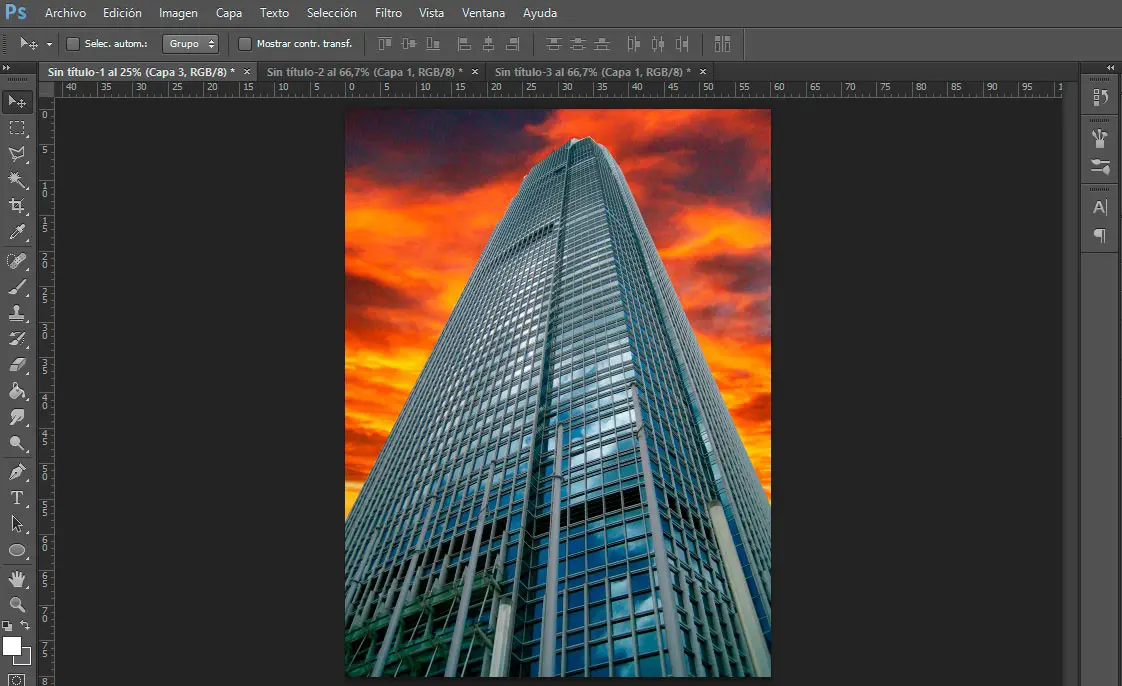Select the Magic Wand tool
The image size is (1122, 686).
pyautogui.click(x=17, y=180)
